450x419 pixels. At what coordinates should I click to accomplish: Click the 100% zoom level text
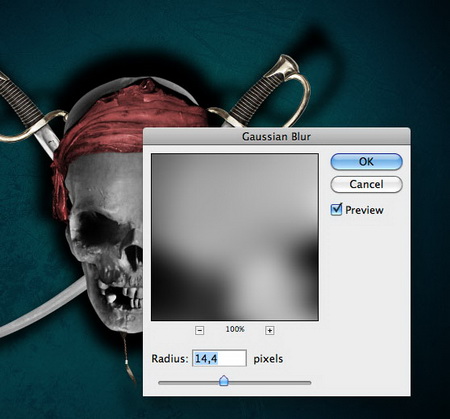point(235,329)
